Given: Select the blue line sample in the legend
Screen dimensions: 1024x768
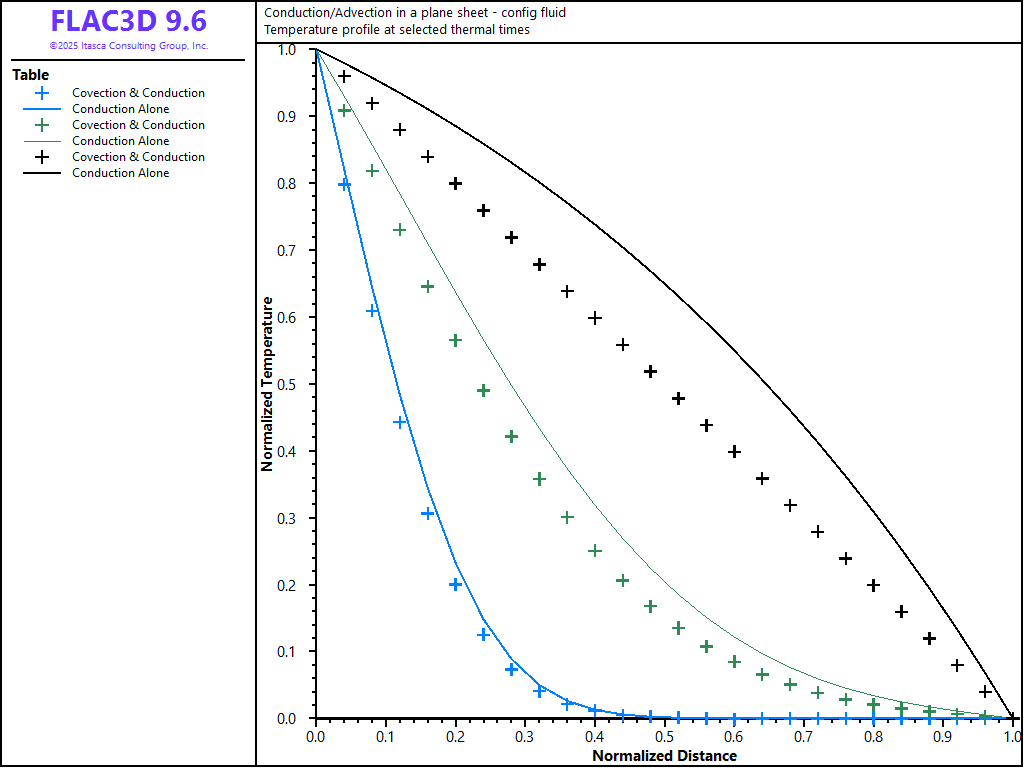Looking at the screenshot, I should click(x=41, y=109).
